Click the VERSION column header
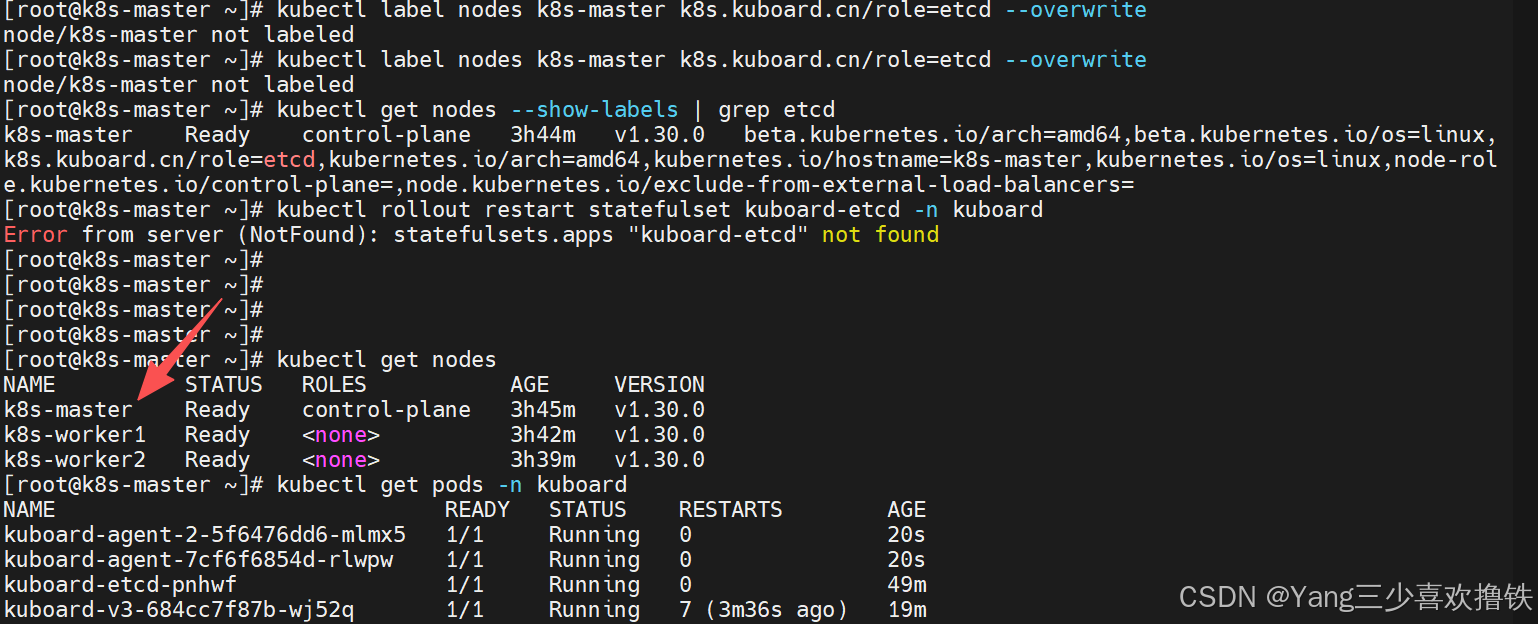1538x624 pixels. [x=660, y=385]
